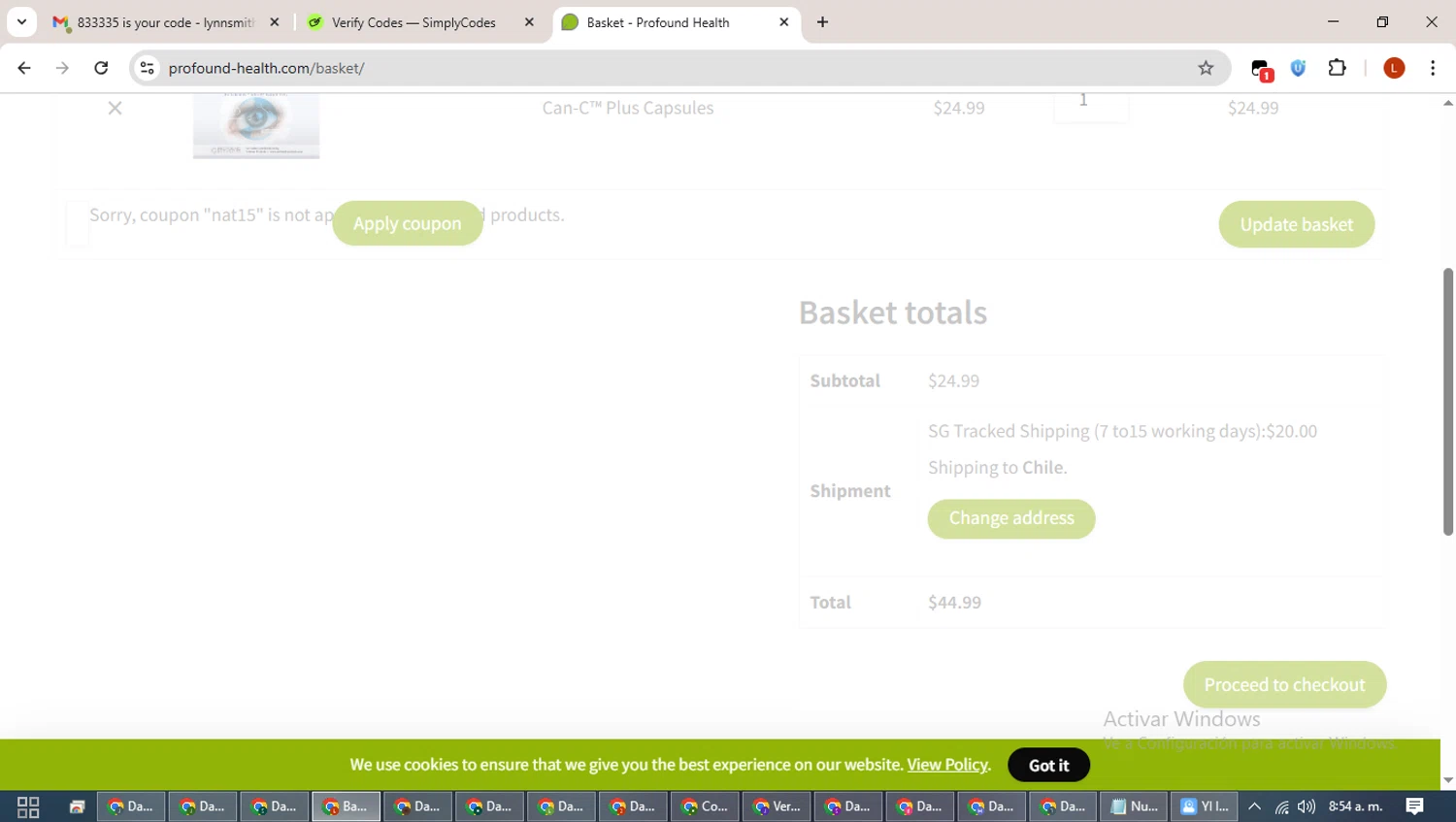
Task: Switch to the Verify Codes — SimplyCodes tab
Action: point(413,22)
